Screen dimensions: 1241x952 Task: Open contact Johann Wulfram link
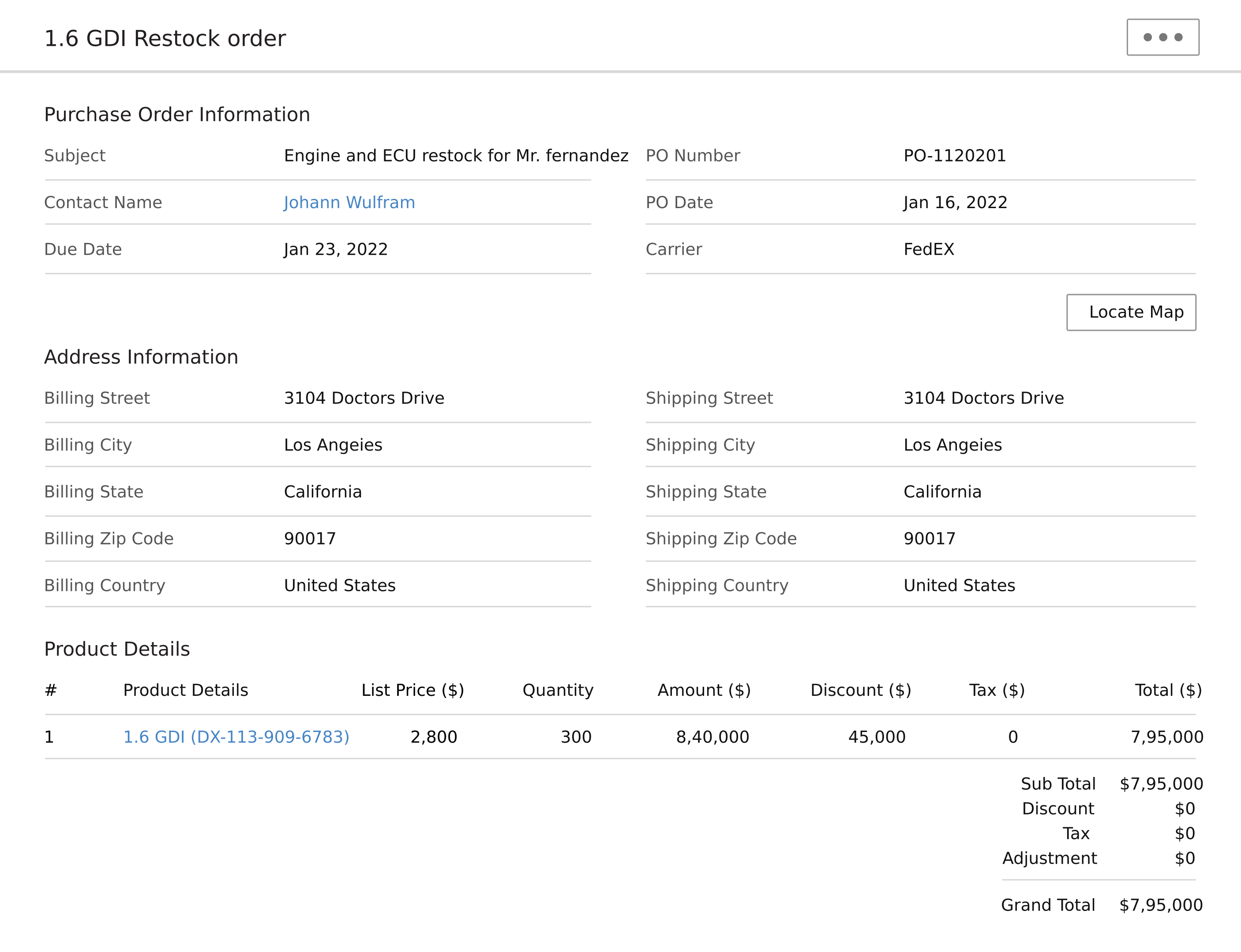pos(349,202)
